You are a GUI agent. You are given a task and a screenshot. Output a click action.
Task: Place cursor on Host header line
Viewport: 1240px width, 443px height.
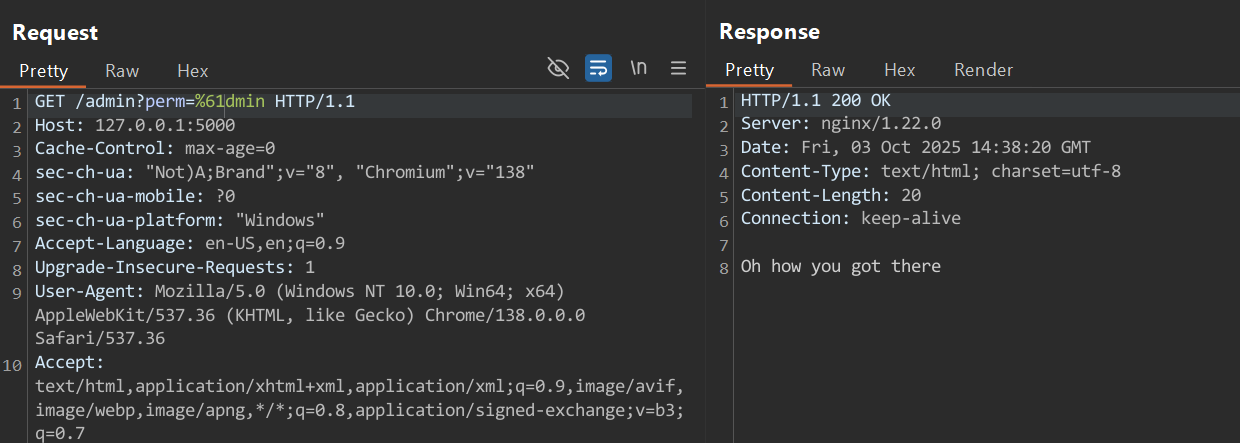(135, 126)
